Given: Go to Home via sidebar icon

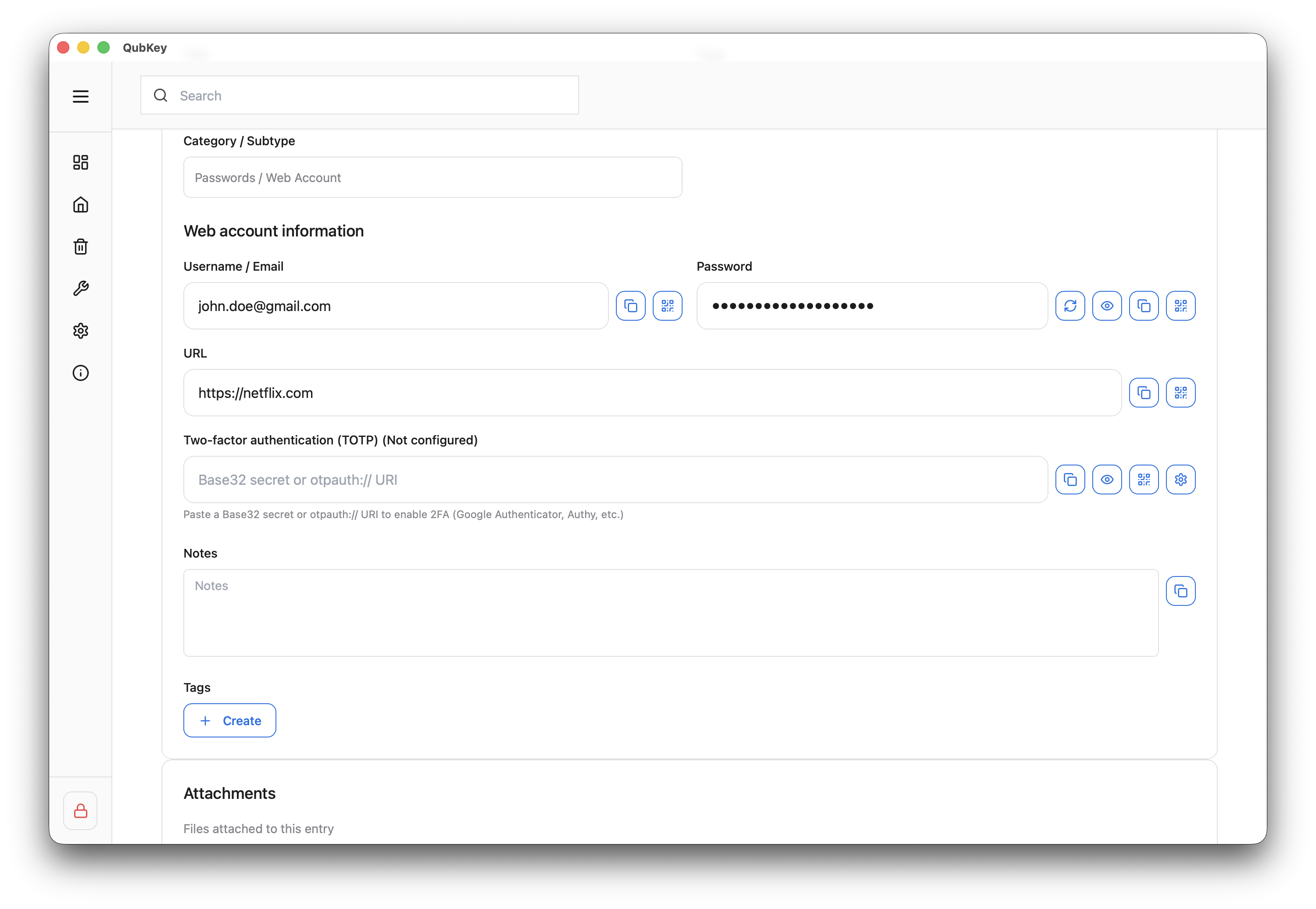Looking at the screenshot, I should (x=80, y=204).
